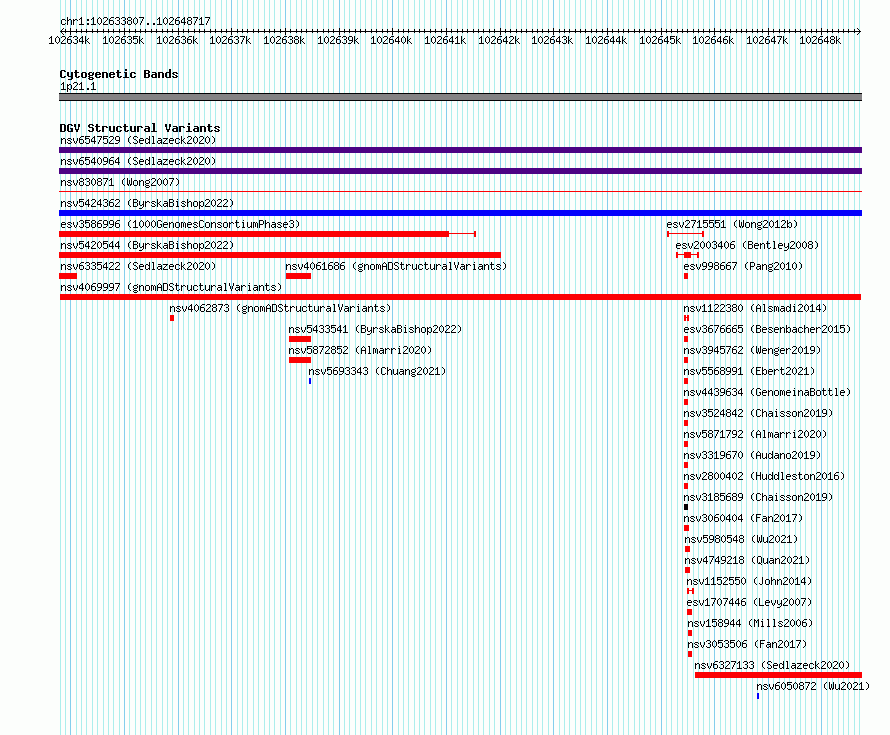The width and height of the screenshot is (890, 735).
Task: Select the nsv3524842 (Chaisson2019) label
Action: (x=758, y=413)
